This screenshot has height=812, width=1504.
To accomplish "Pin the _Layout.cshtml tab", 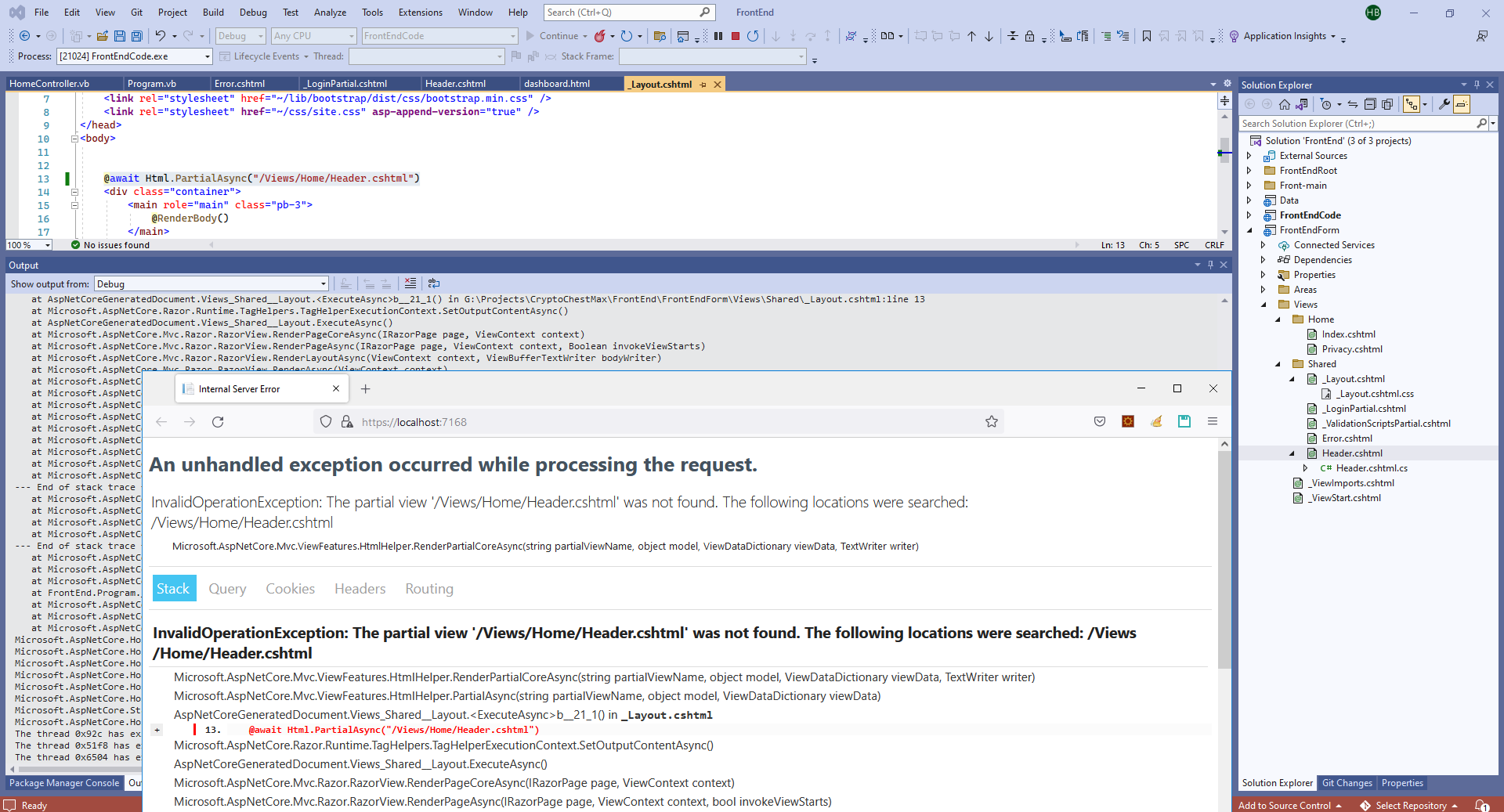I will tap(703, 85).
